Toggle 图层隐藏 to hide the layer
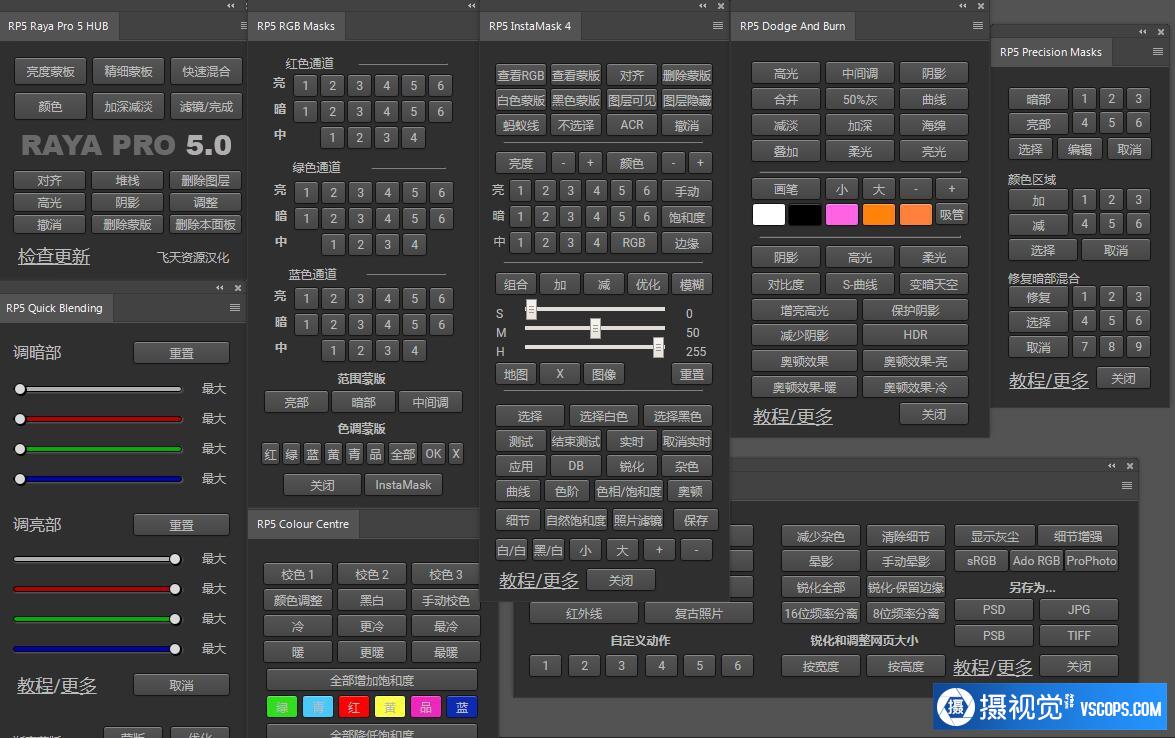This screenshot has height=738, width=1175. click(x=687, y=100)
